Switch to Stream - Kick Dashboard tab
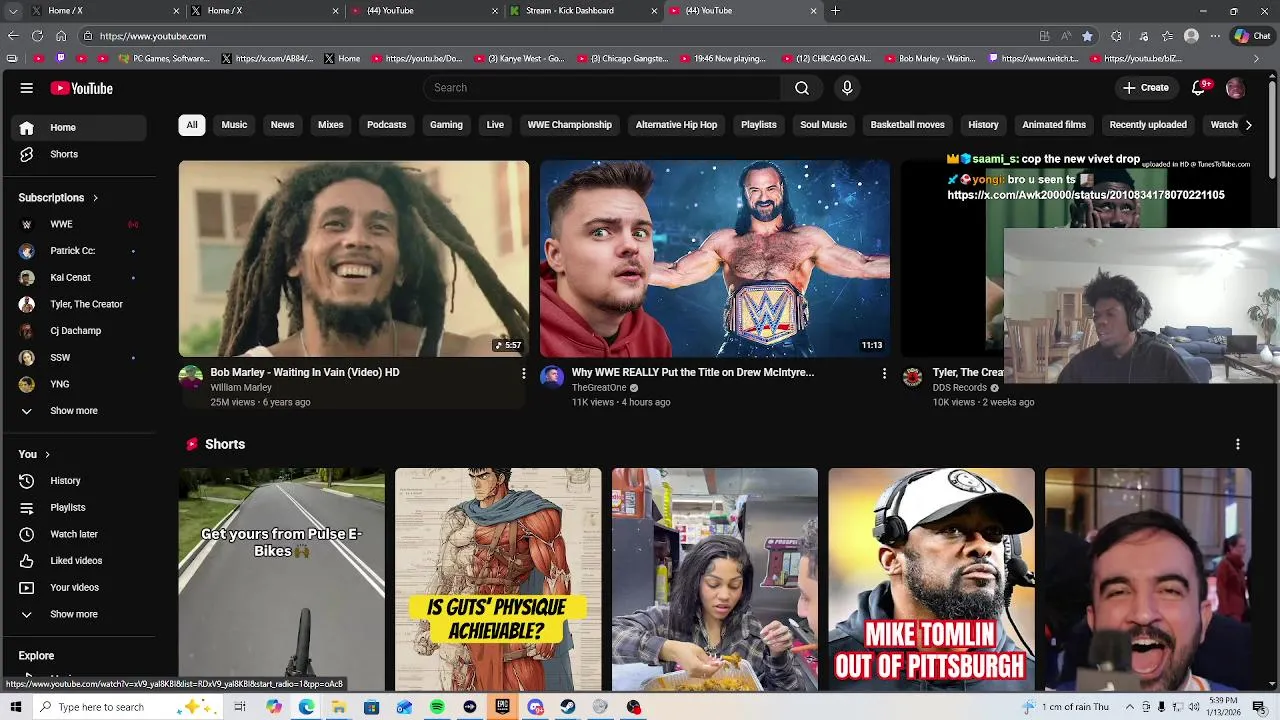 point(580,11)
